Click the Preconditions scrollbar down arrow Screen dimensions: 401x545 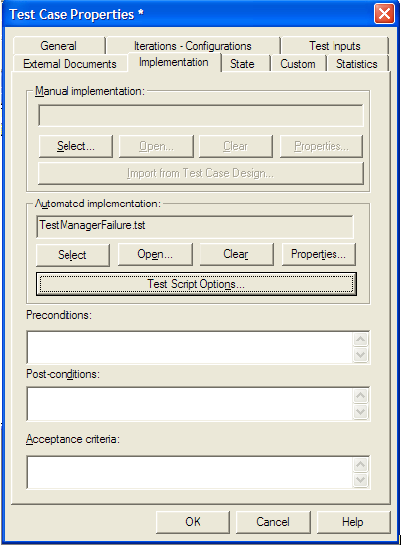pos(361,355)
